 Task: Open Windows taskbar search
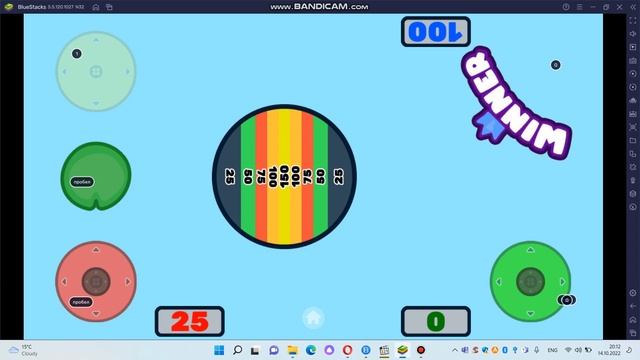(237, 350)
